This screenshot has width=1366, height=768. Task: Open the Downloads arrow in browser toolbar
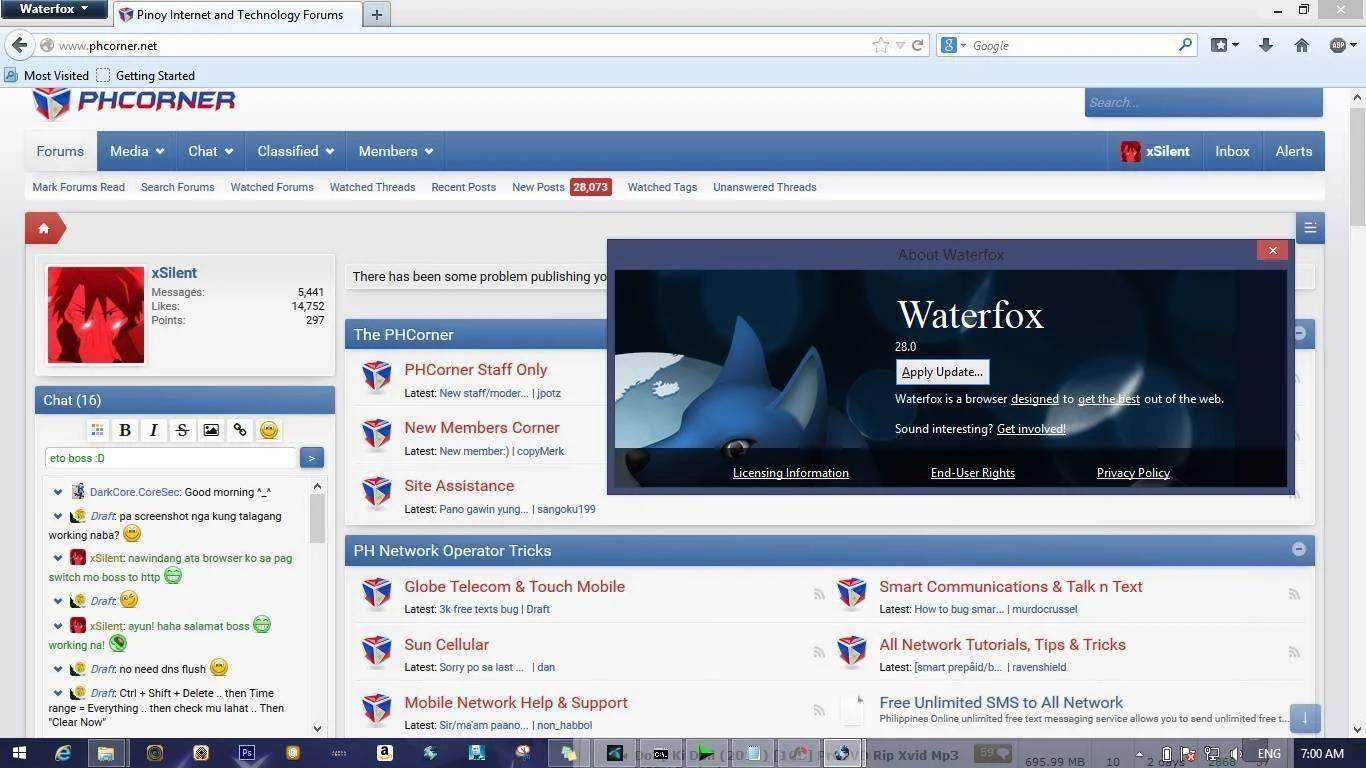[1265, 45]
